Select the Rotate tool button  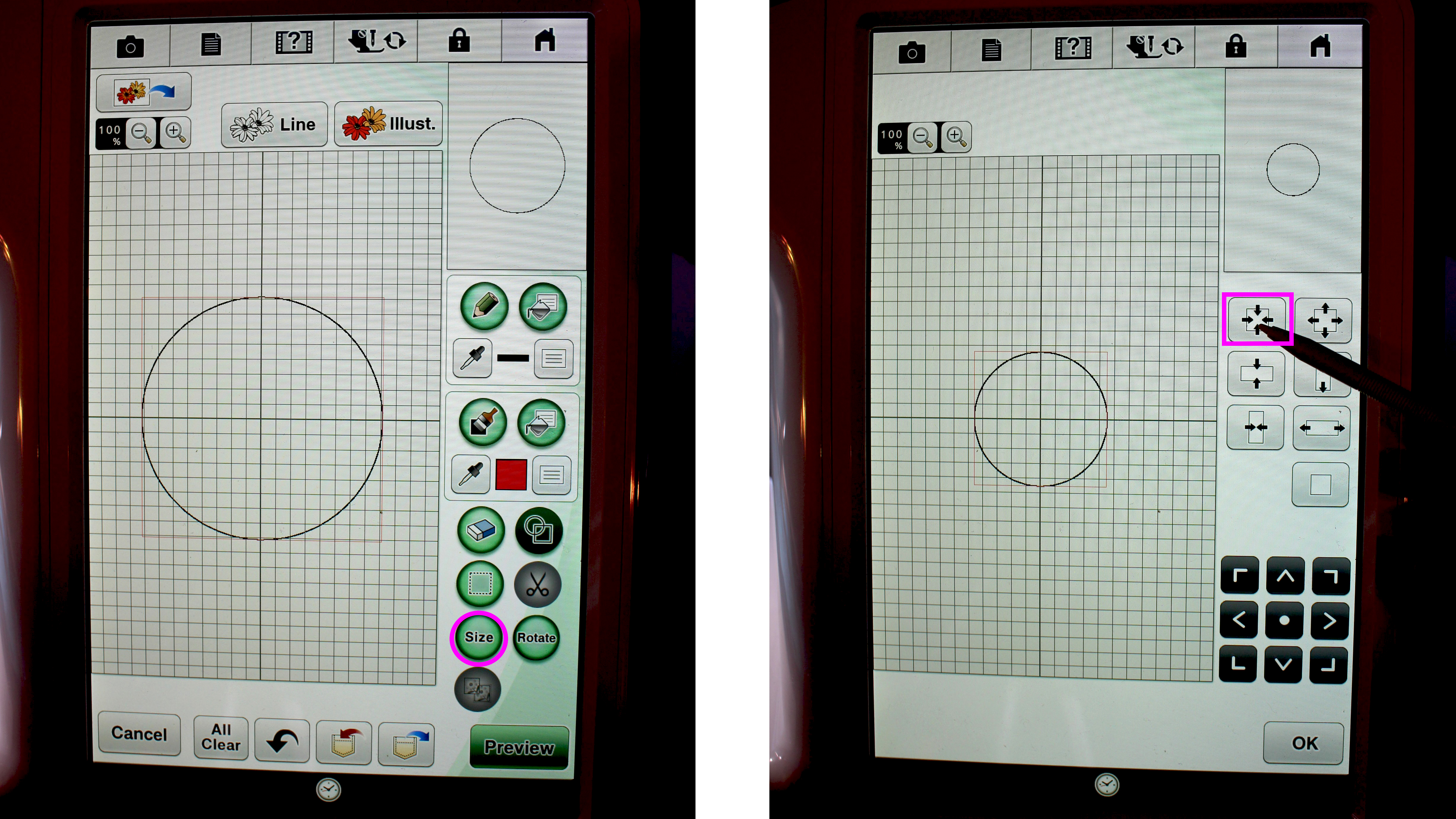(536, 637)
